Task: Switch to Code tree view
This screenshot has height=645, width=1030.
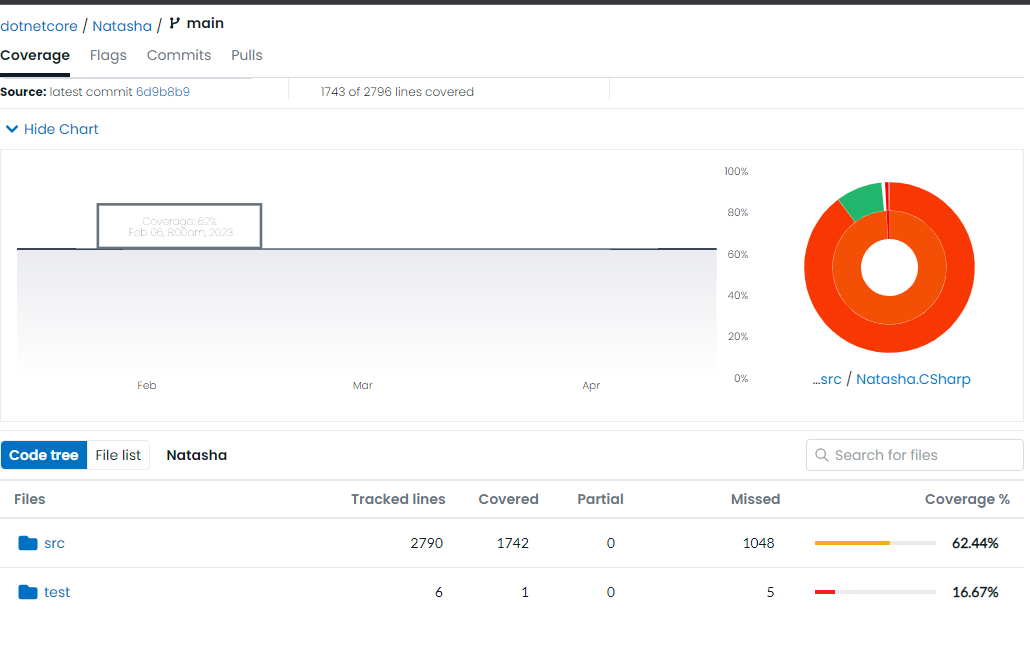Action: [x=44, y=455]
